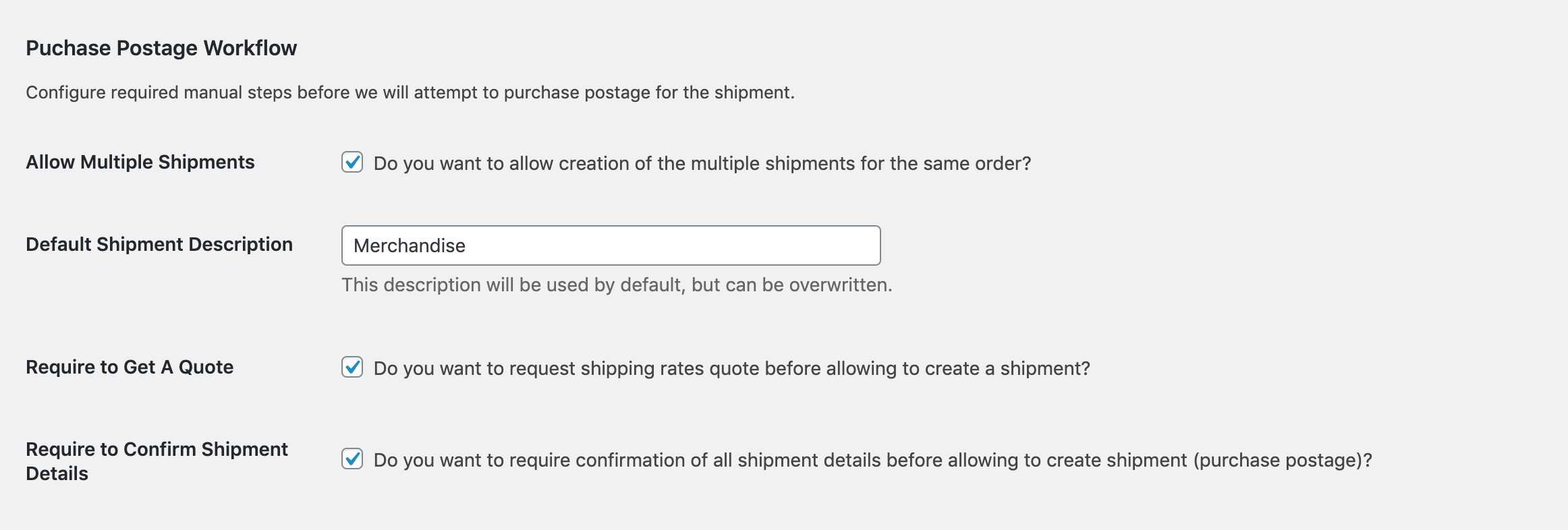Click the confirmation of shipment details question label

point(783,461)
